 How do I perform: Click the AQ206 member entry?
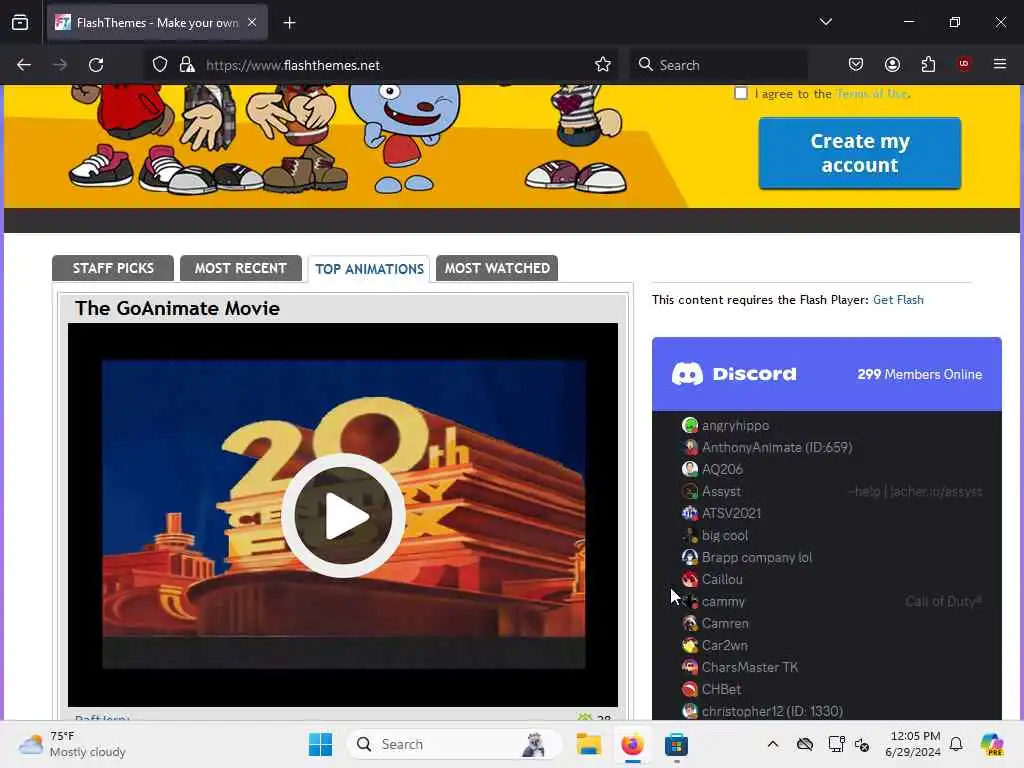712,469
